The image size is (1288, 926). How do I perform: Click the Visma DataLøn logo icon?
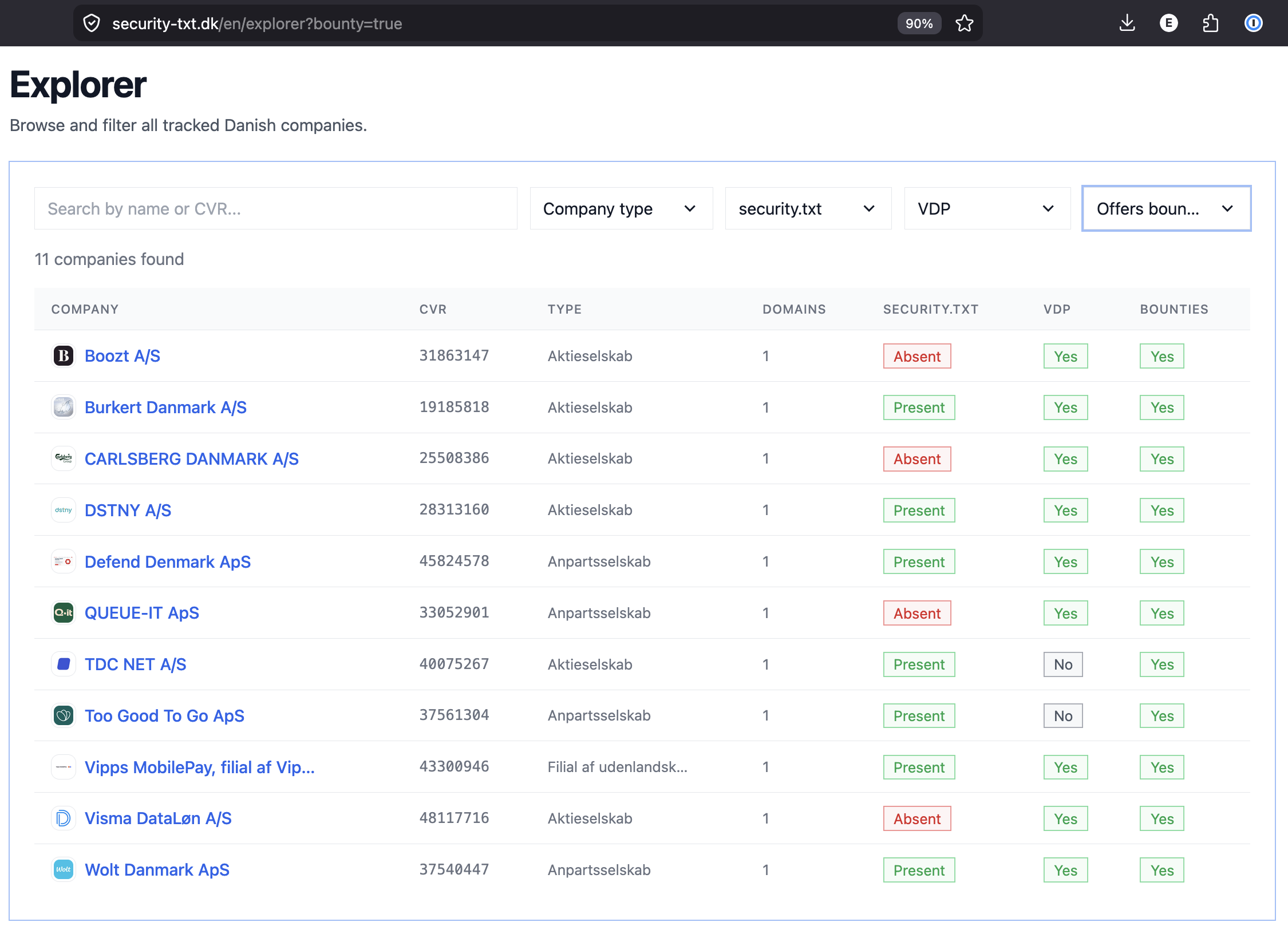coord(64,818)
